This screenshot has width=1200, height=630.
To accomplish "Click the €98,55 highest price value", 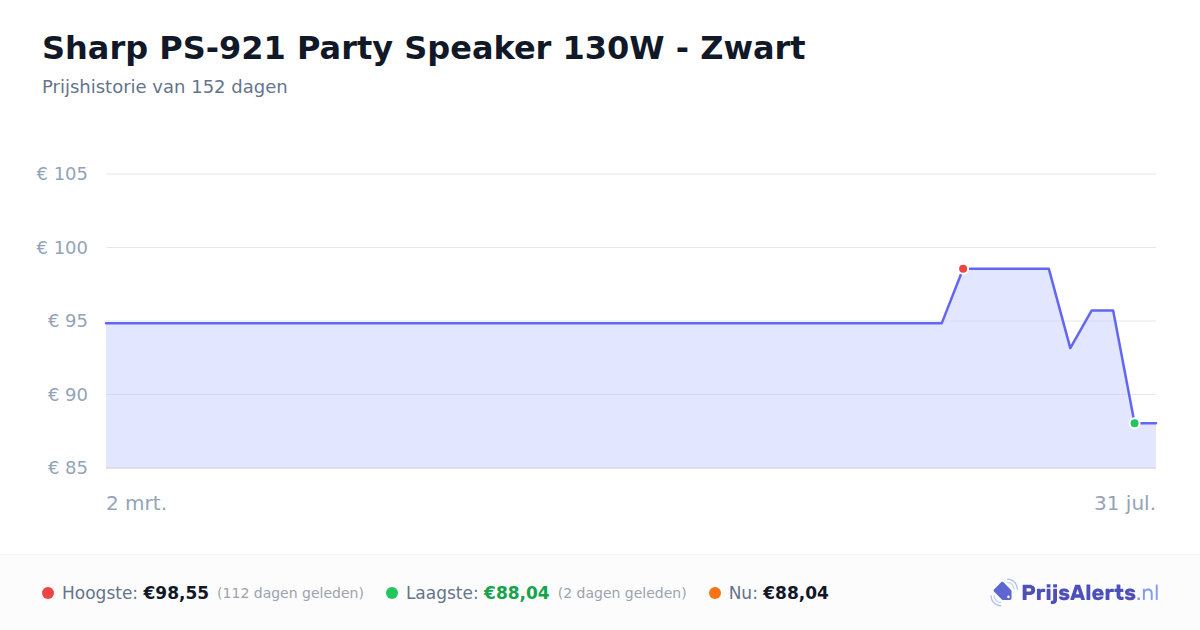I will (x=176, y=593).
